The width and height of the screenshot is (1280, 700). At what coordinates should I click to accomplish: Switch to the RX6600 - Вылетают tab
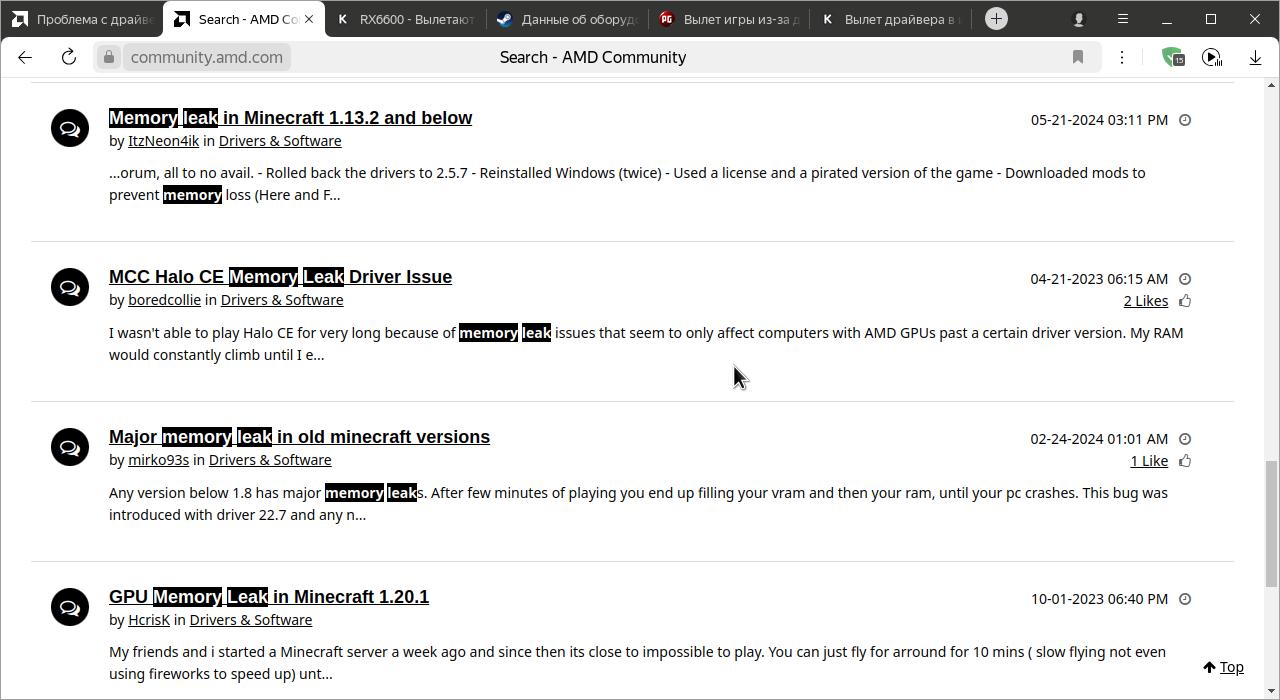coord(406,19)
